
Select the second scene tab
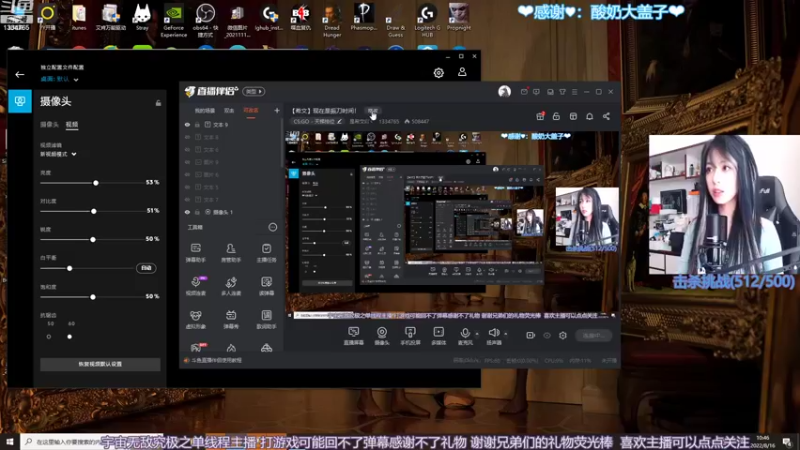(229, 111)
